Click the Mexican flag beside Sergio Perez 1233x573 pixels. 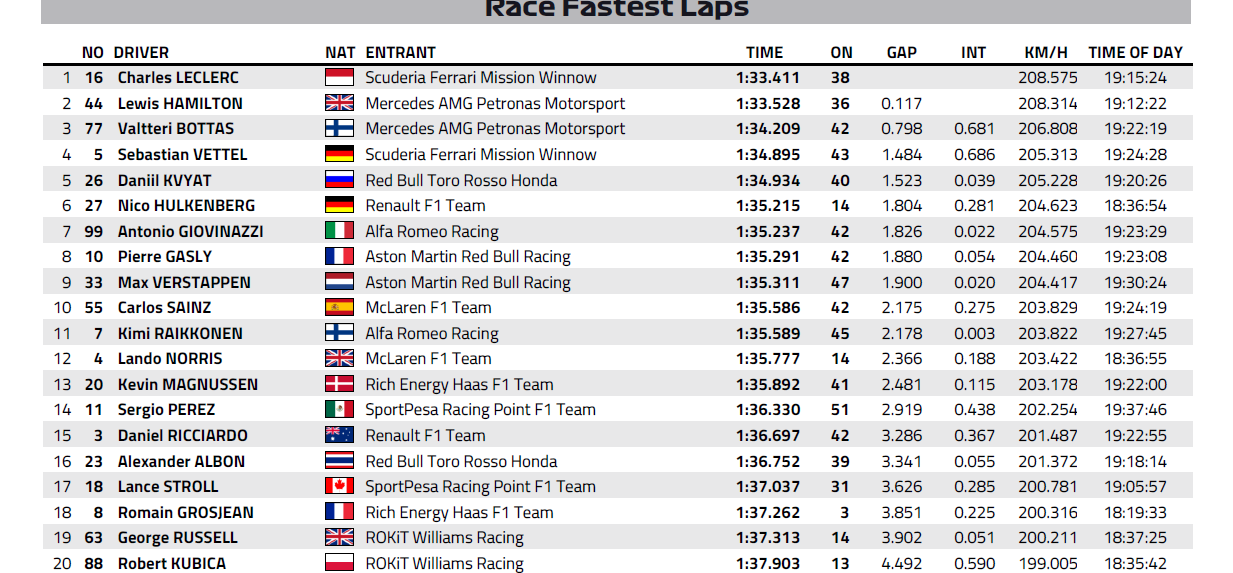[x=340, y=410]
